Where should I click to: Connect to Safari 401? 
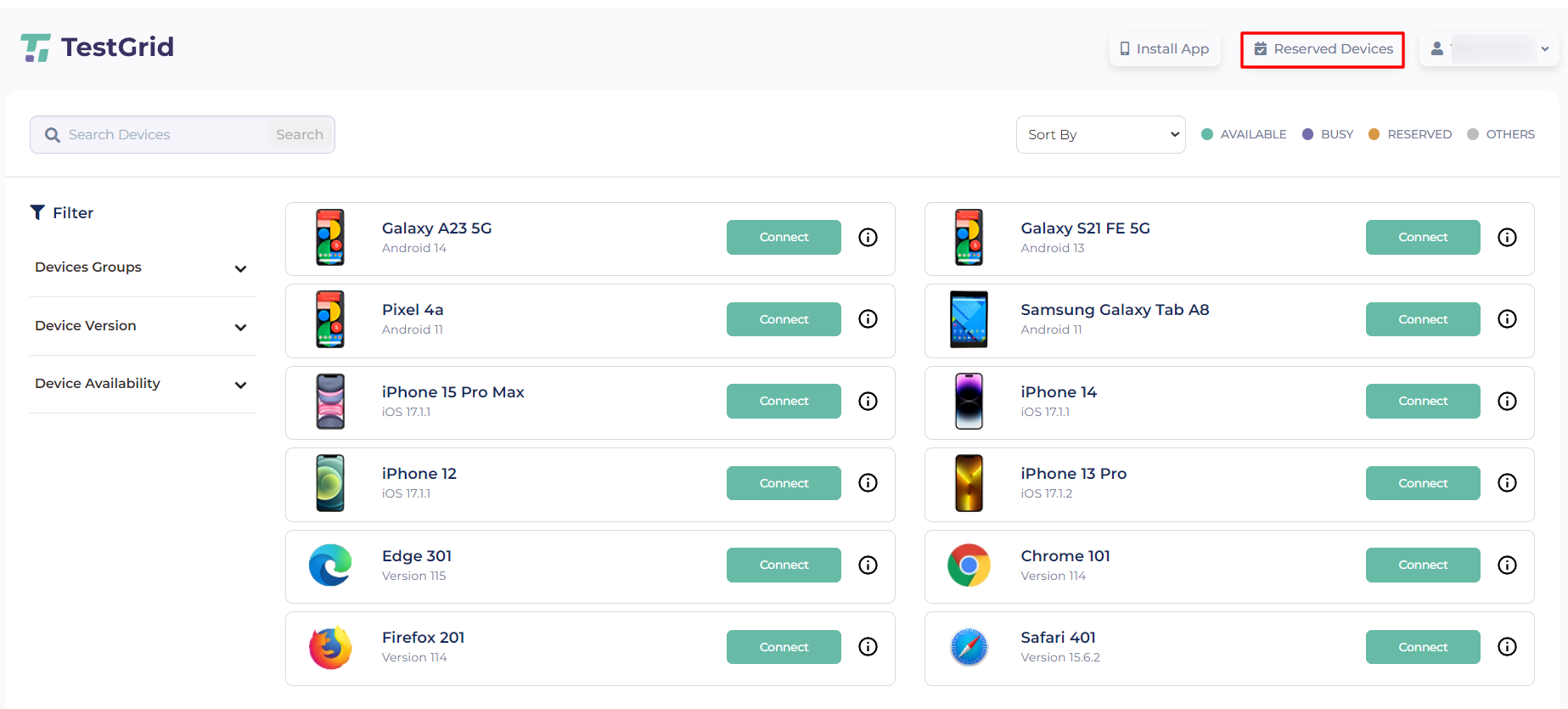tap(1423, 647)
